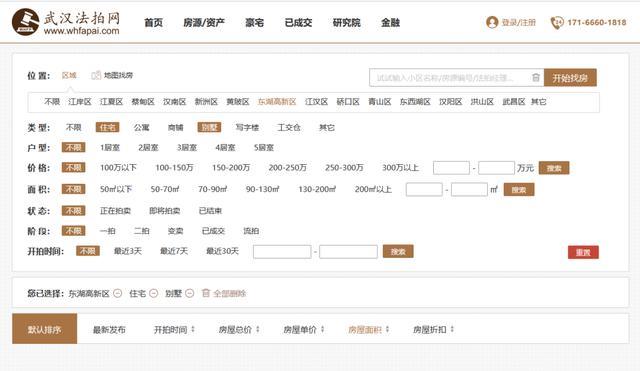This screenshot has height=371, width=640.
Task: Select 已结束 status filter
Action: tap(210, 211)
